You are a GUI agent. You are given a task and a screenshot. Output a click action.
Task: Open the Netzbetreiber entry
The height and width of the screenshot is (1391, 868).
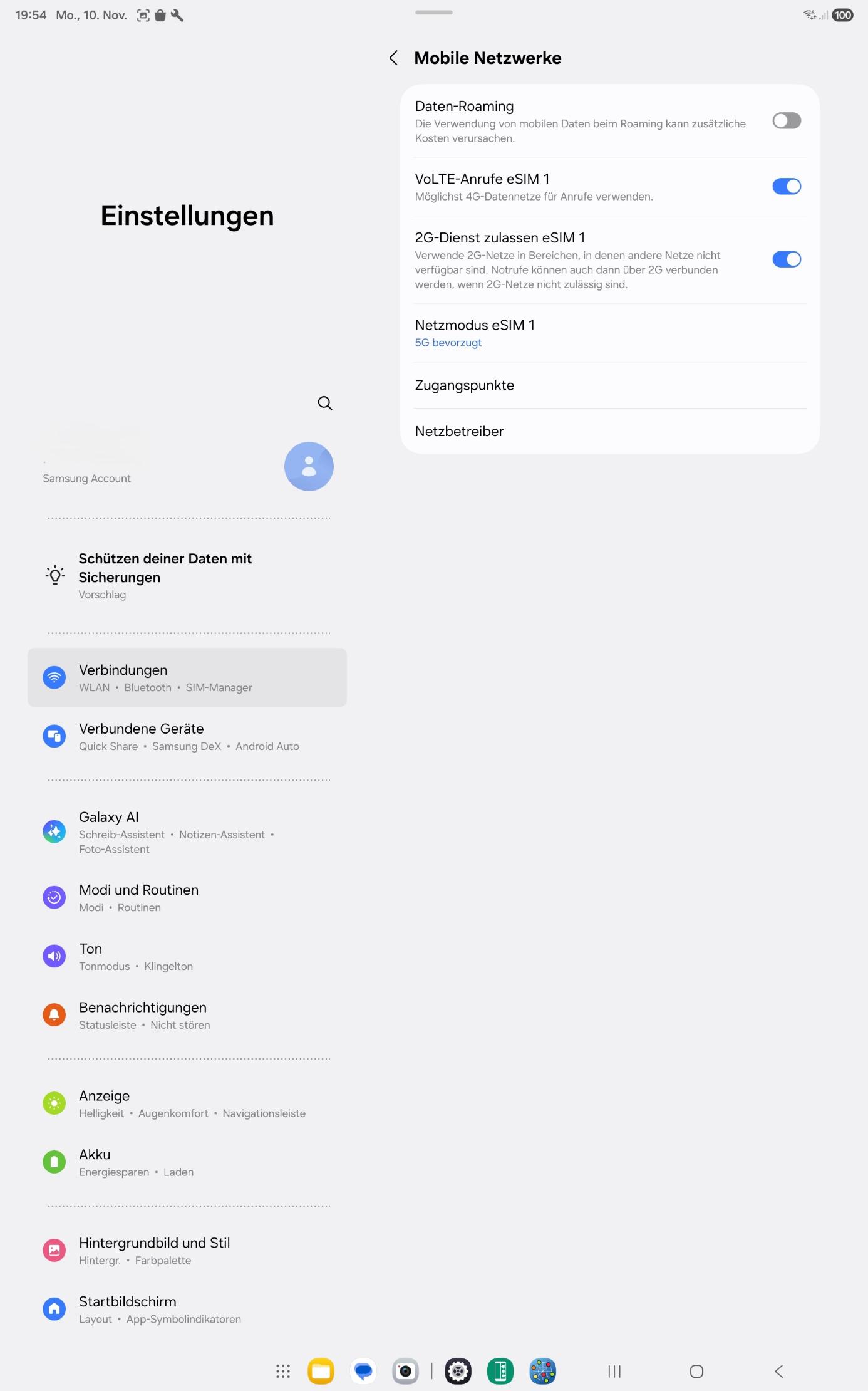tap(610, 431)
